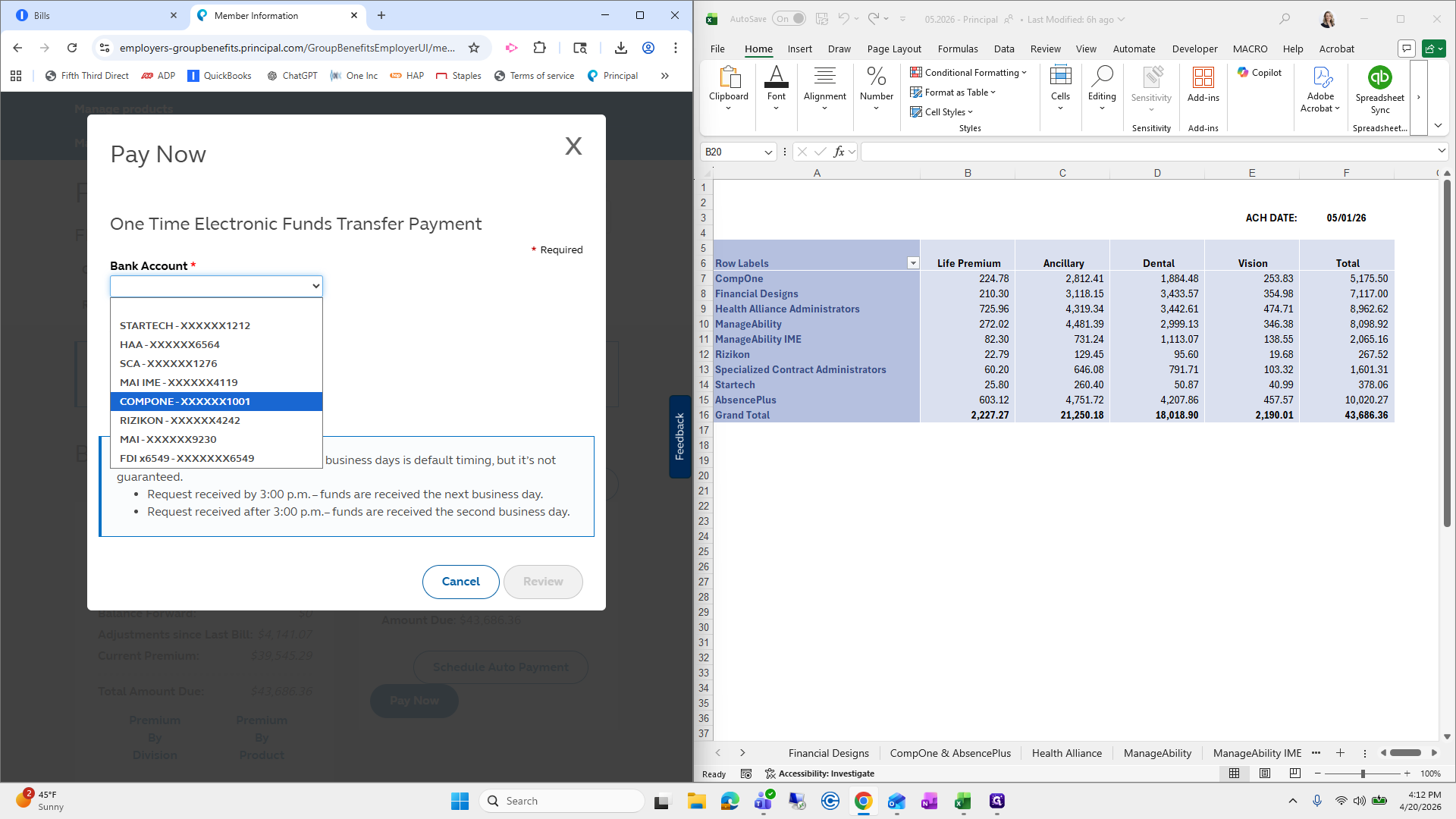Click the Cancel button
1456x819 pixels.
click(460, 582)
